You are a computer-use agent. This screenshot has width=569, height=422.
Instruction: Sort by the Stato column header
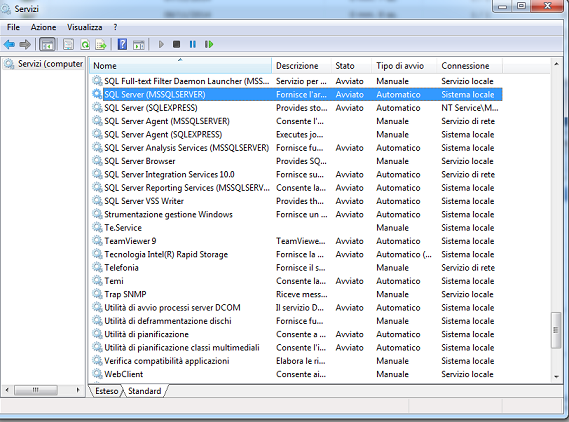click(351, 66)
